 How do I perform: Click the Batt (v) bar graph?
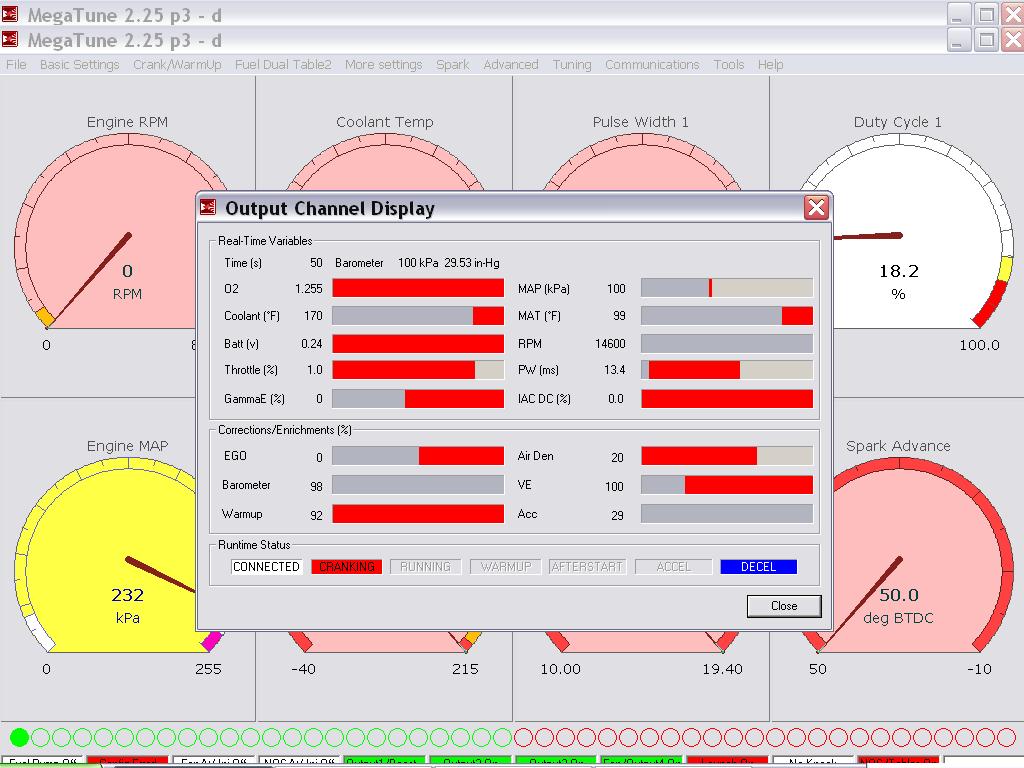click(x=418, y=344)
